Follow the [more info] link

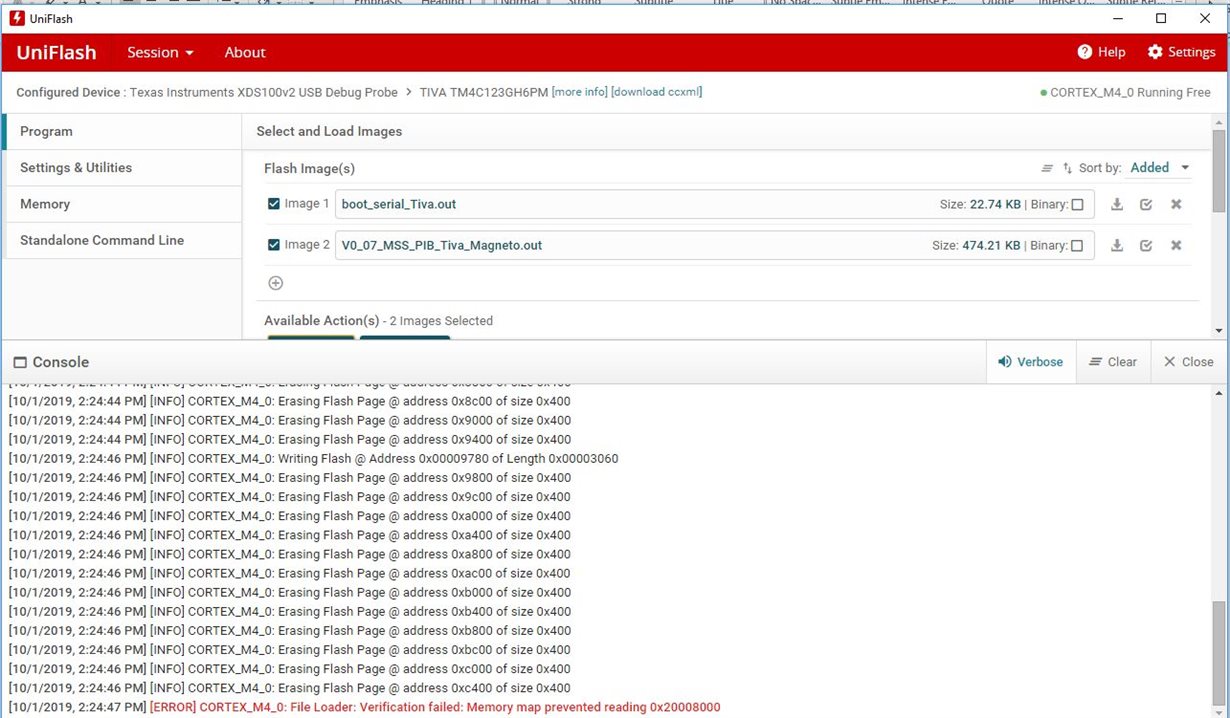click(580, 92)
